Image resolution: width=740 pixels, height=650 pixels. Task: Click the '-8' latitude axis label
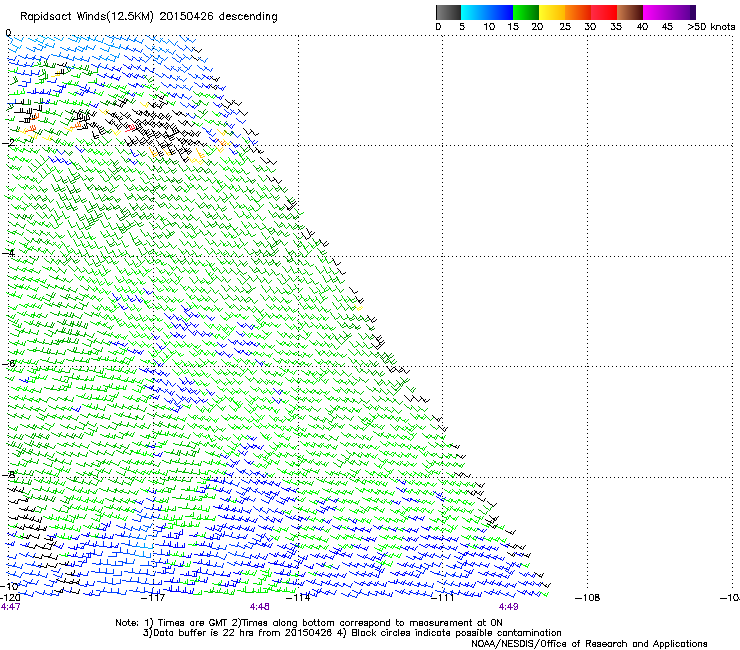tap(8, 474)
